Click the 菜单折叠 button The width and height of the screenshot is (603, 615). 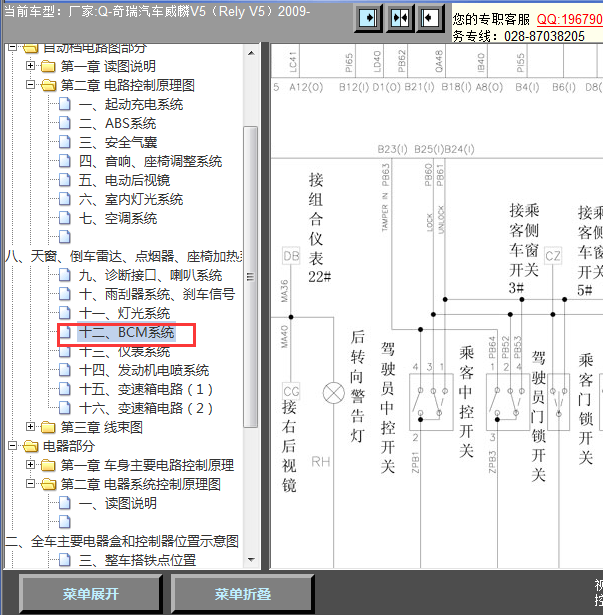pos(242,594)
